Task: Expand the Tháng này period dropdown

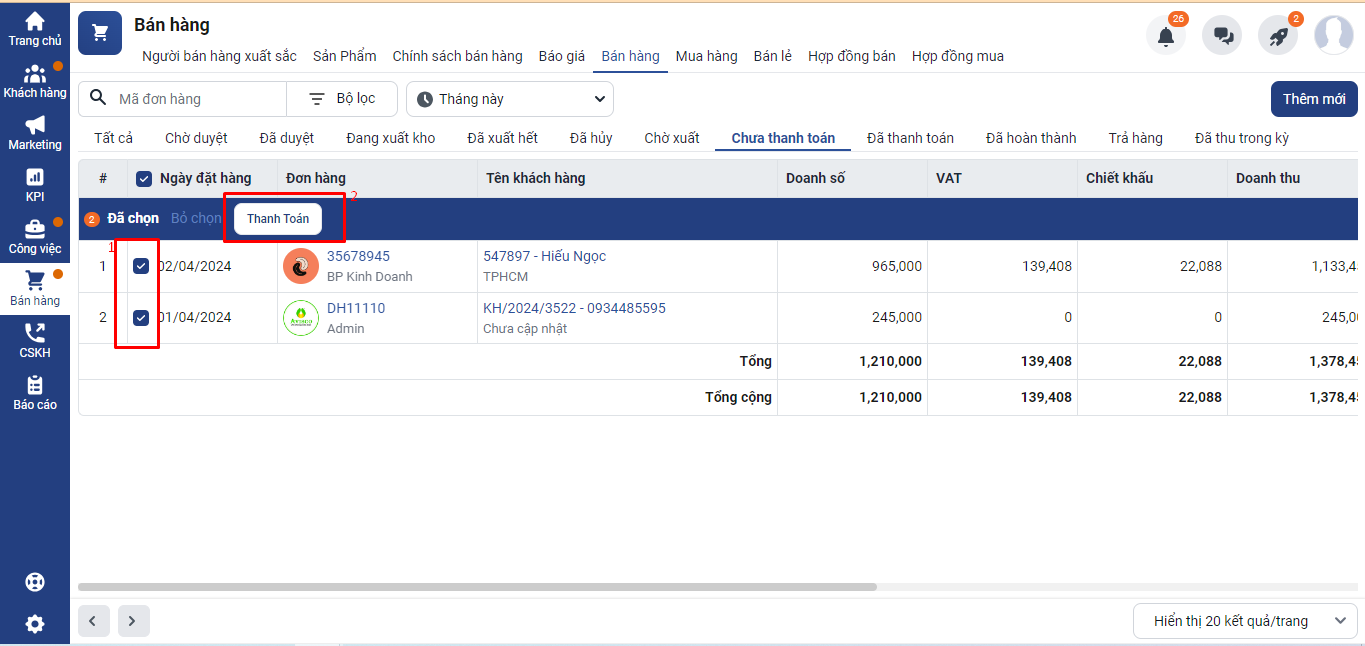Action: [x=510, y=99]
